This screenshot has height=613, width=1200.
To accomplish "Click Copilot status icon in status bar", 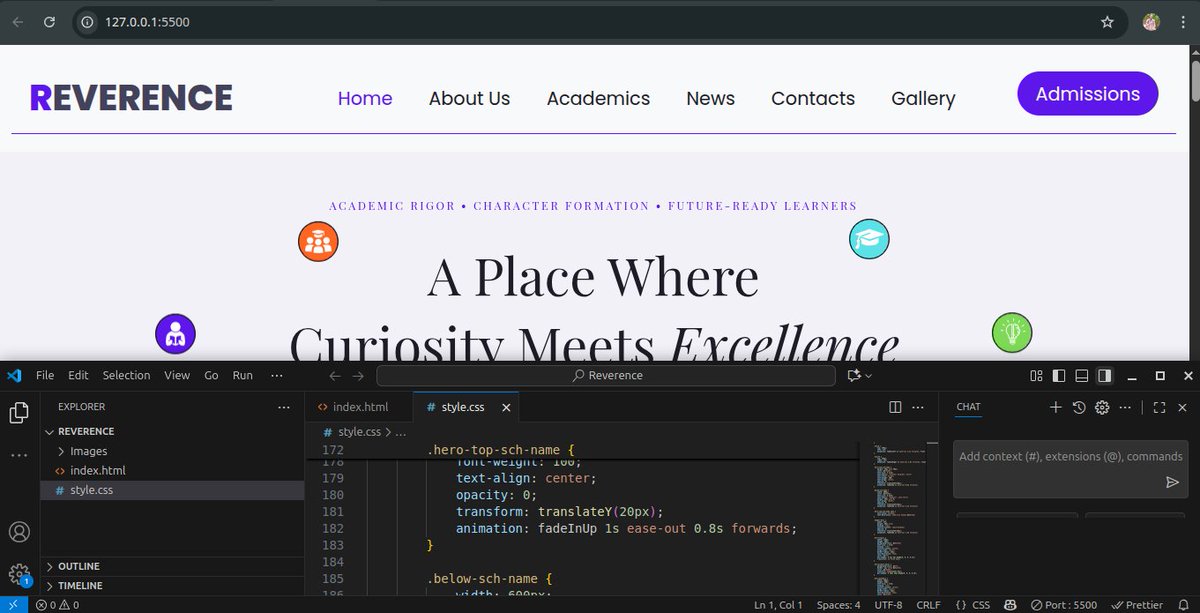I will pyautogui.click(x=1010, y=604).
